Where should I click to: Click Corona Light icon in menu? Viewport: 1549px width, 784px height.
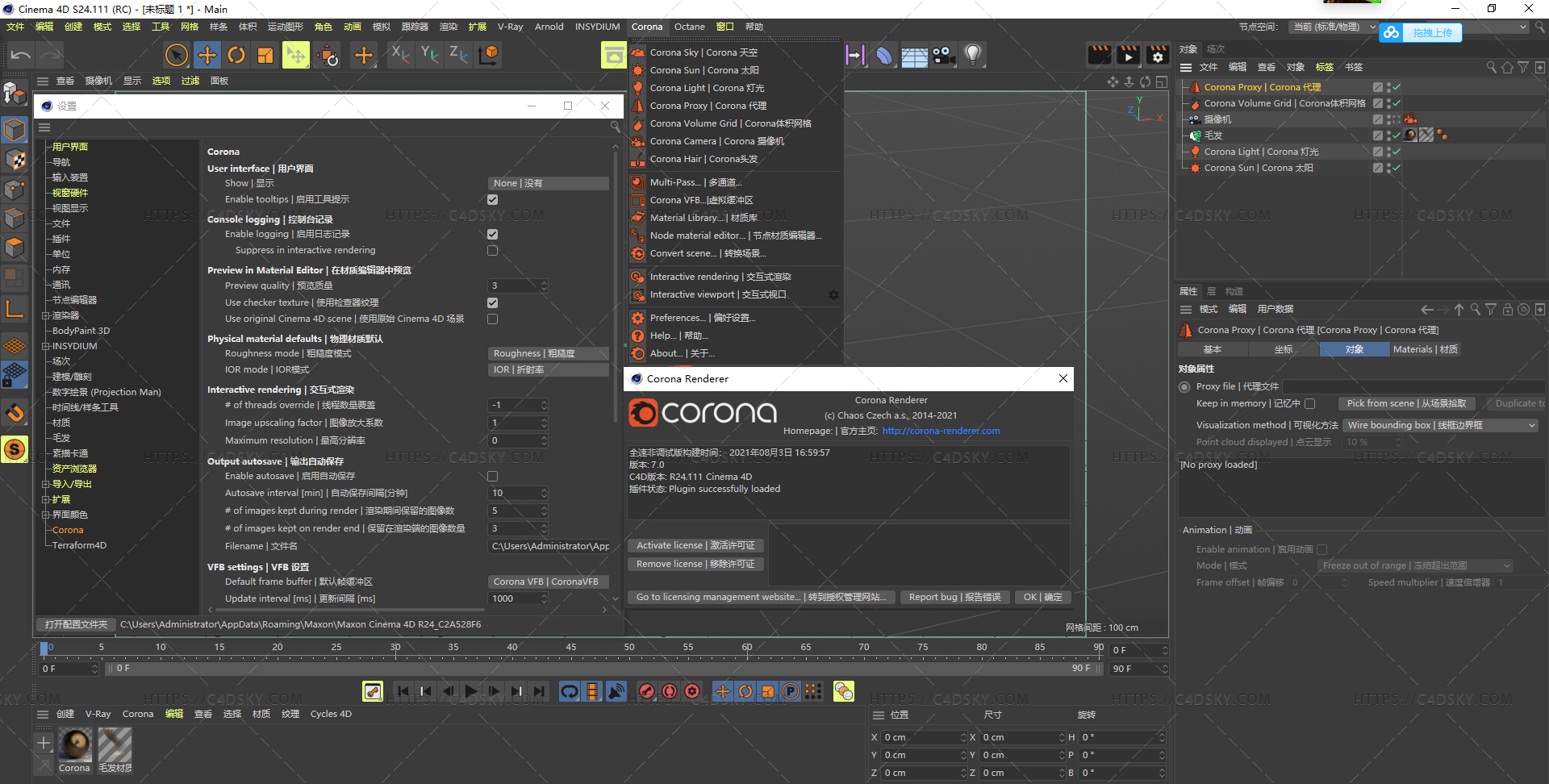click(638, 88)
